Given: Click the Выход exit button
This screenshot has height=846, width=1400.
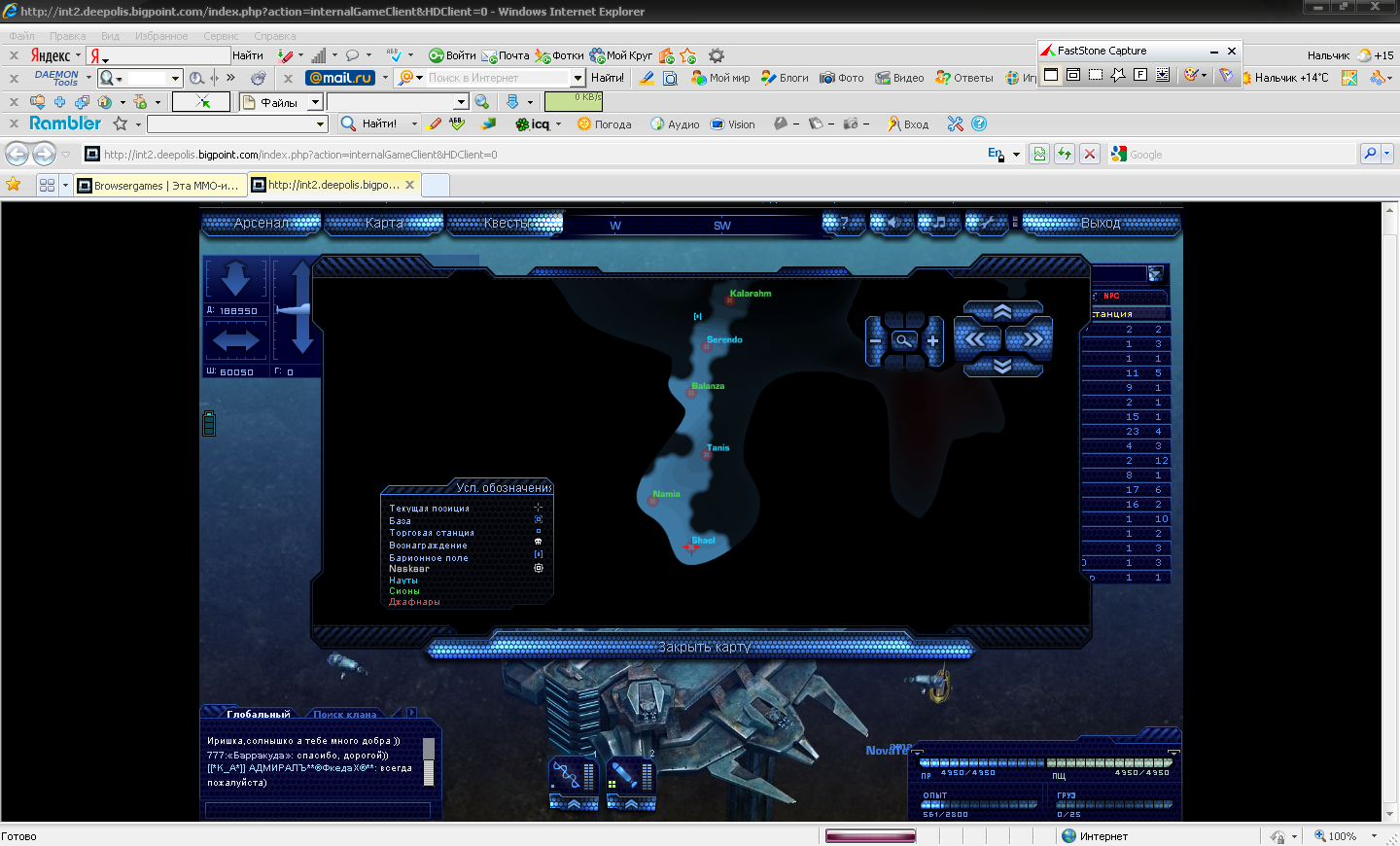Looking at the screenshot, I should (x=1101, y=223).
